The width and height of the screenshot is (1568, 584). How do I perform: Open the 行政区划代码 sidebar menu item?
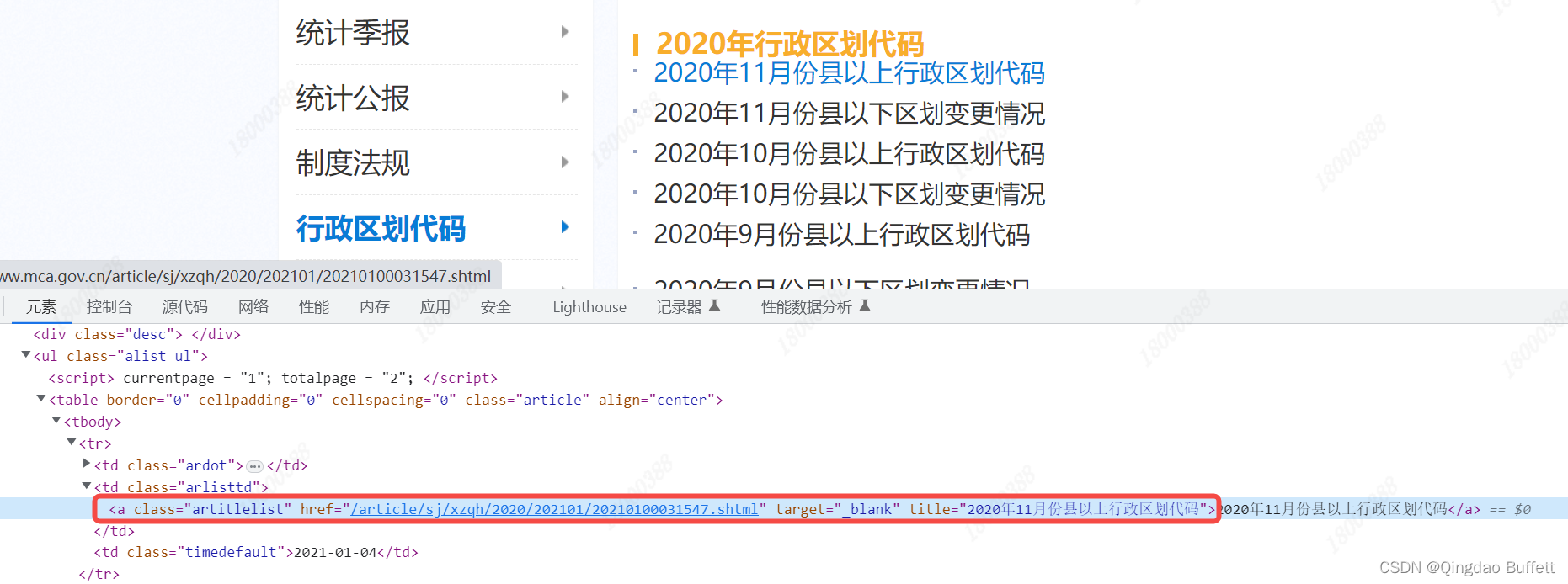point(381,228)
